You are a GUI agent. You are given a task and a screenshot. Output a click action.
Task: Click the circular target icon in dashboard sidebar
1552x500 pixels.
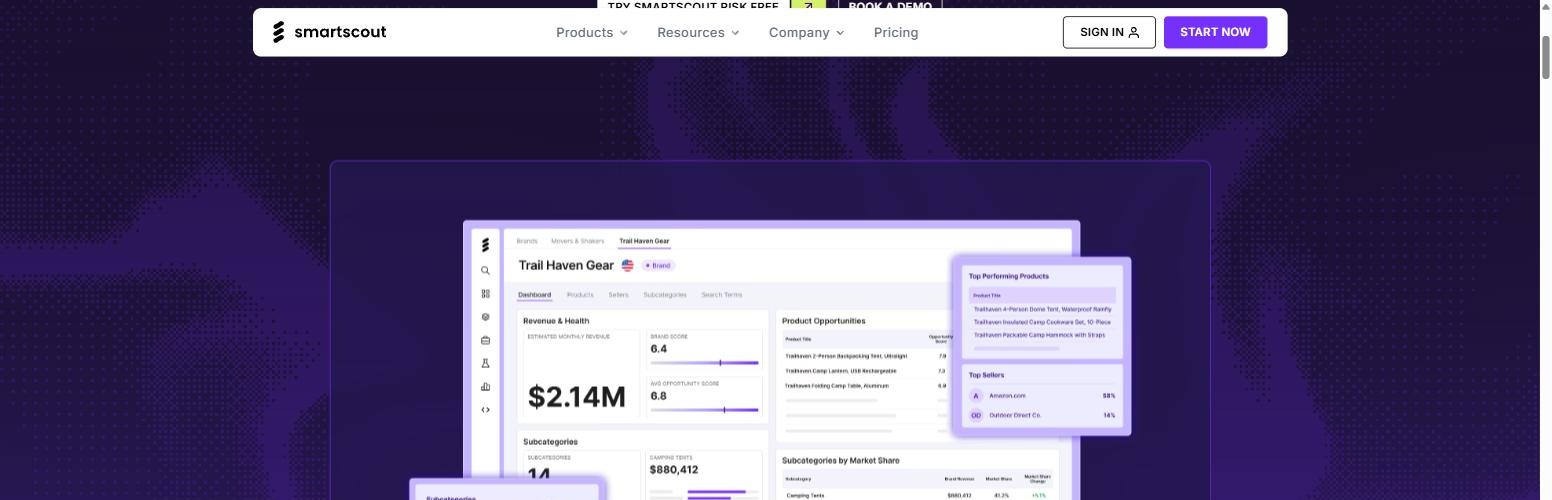pos(486,317)
